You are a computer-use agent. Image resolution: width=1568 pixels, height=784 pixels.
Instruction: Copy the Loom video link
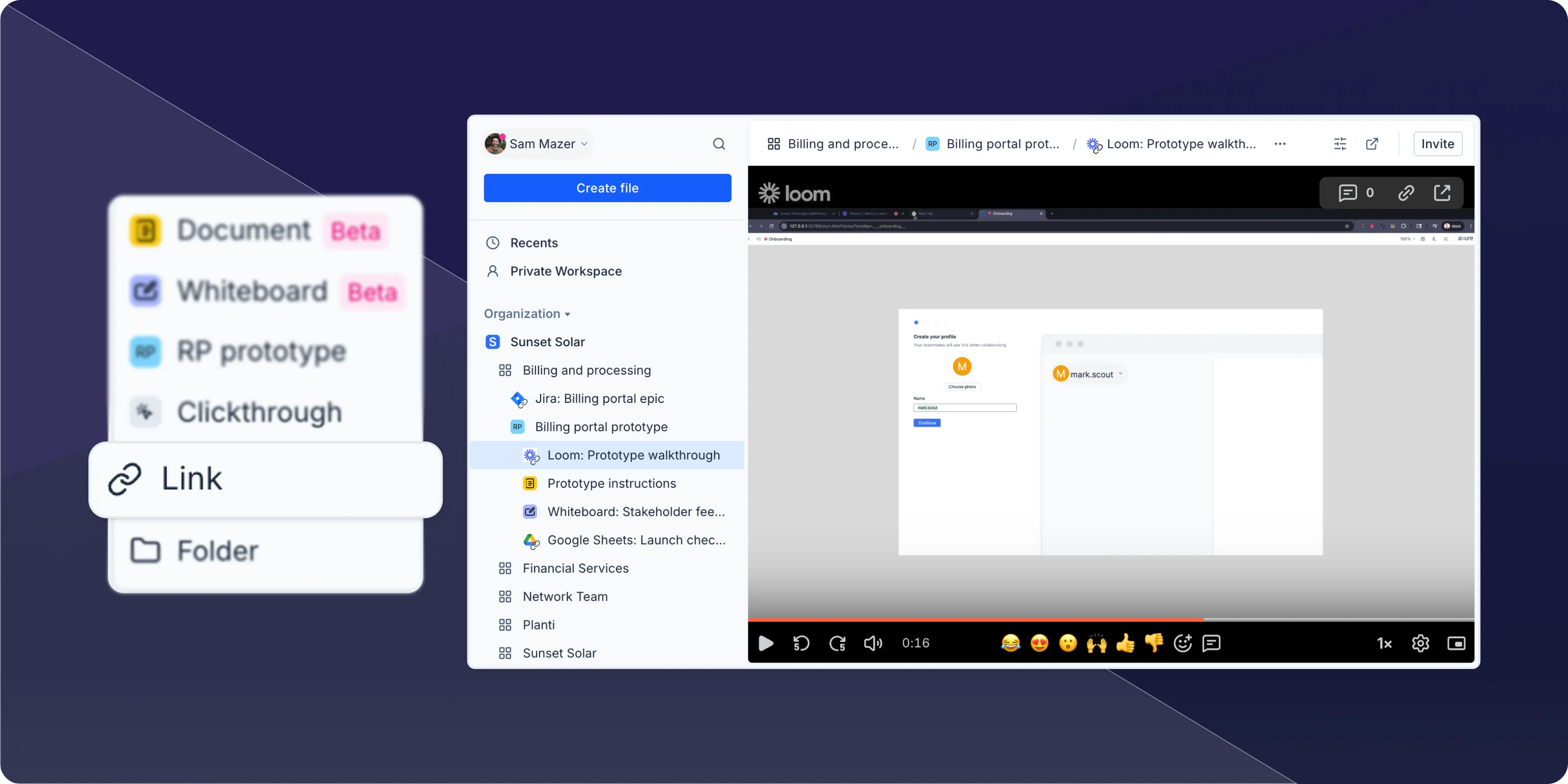pyautogui.click(x=1406, y=193)
